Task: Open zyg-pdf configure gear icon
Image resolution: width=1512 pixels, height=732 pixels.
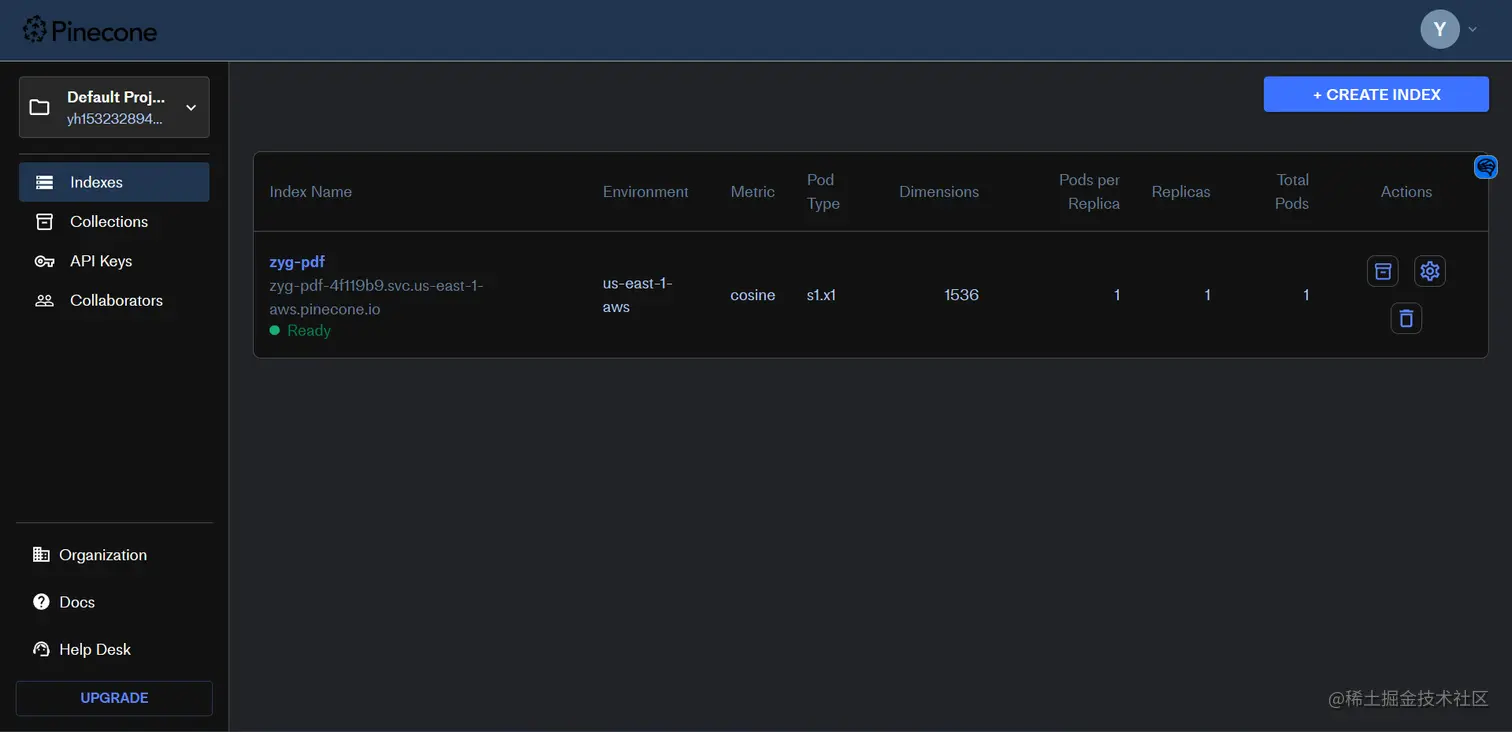Action: coord(1430,271)
